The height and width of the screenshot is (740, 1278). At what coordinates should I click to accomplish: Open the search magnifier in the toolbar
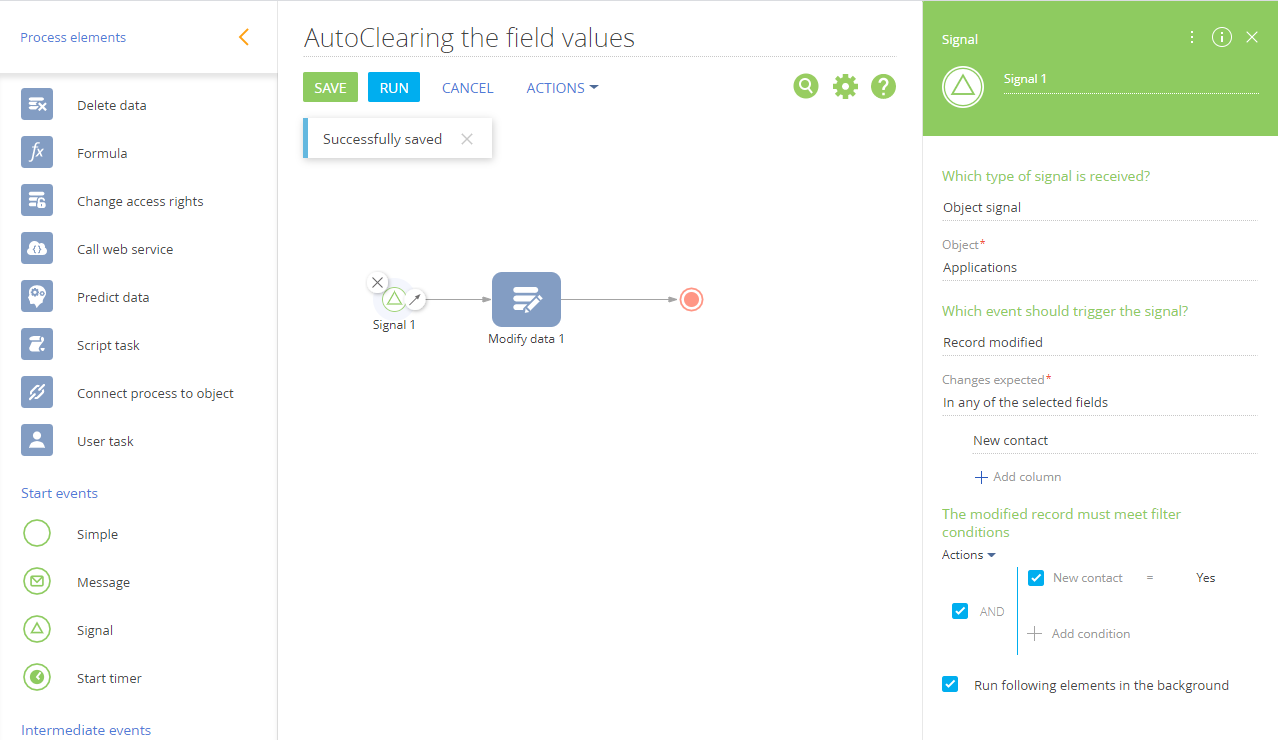click(806, 87)
